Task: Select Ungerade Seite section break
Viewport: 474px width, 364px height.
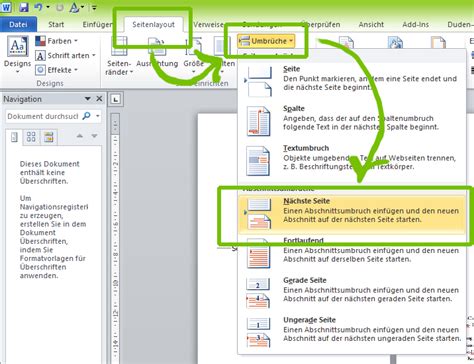Action: [x=352, y=333]
